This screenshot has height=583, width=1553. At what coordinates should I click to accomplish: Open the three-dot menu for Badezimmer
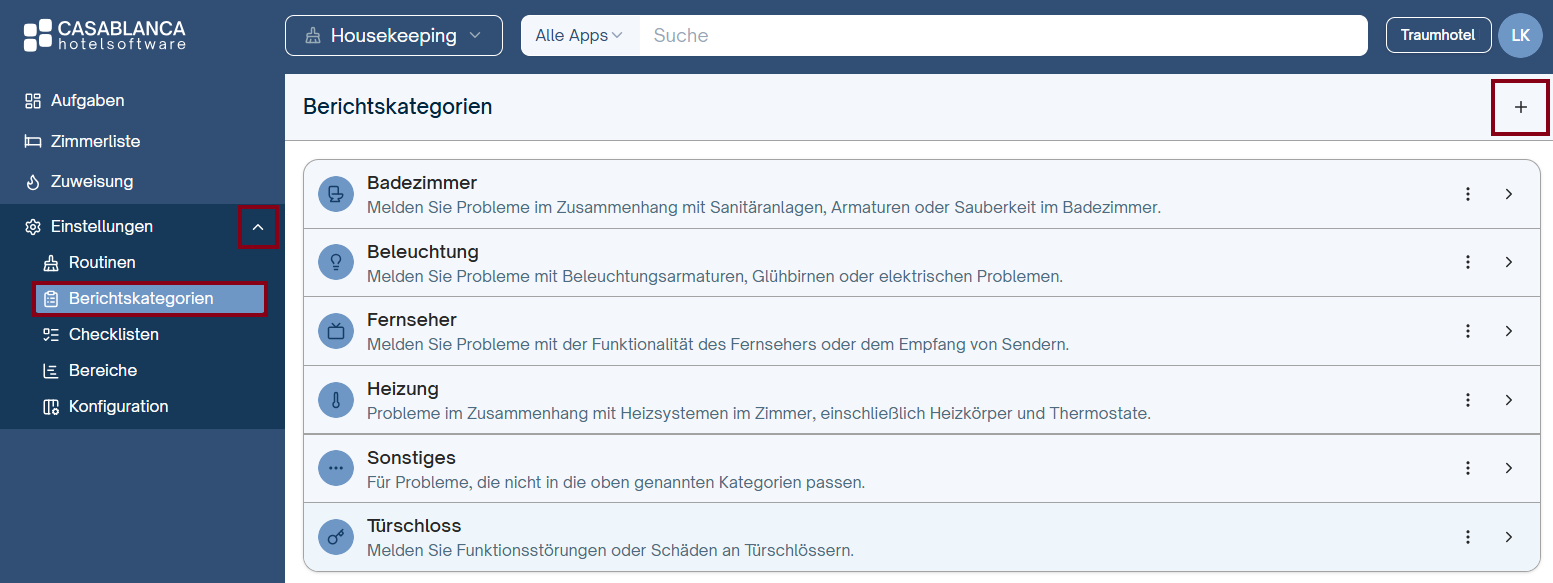(x=1468, y=194)
